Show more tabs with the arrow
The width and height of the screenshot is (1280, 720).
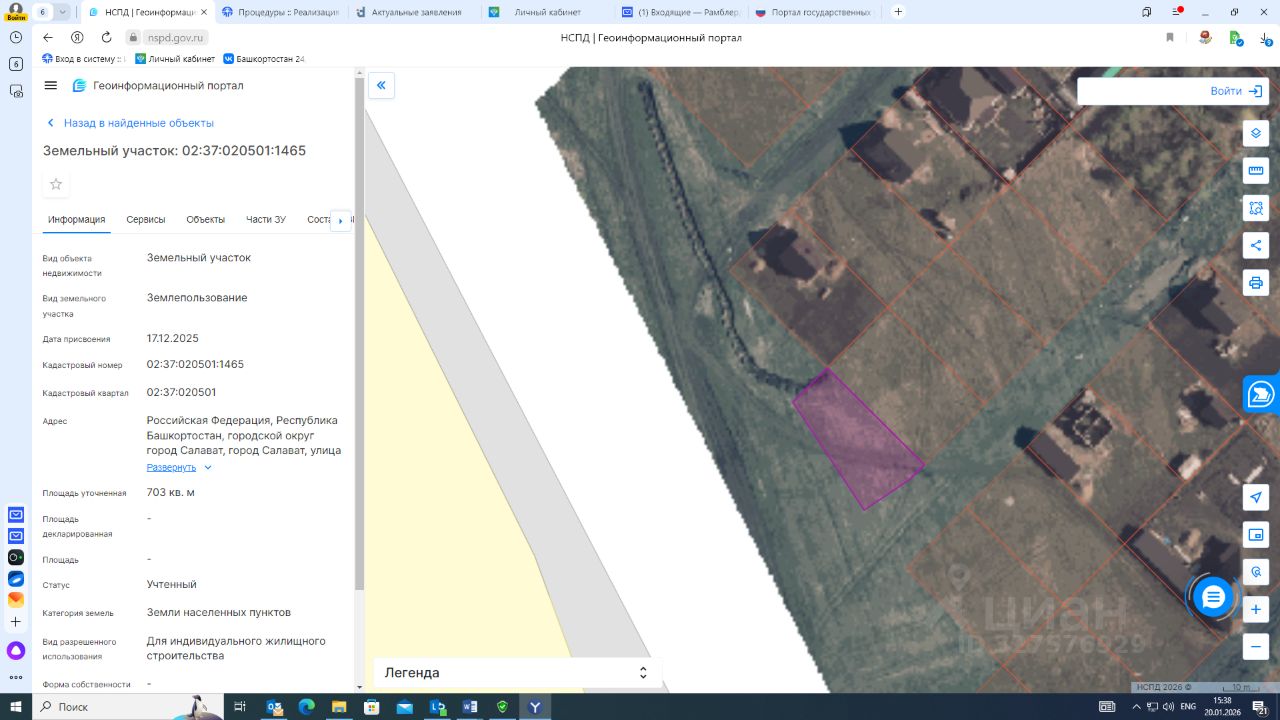pyautogui.click(x=341, y=220)
